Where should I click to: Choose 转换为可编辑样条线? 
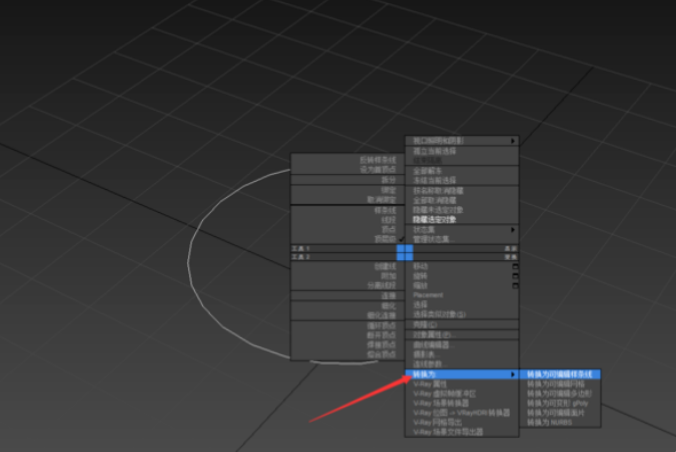(560, 374)
